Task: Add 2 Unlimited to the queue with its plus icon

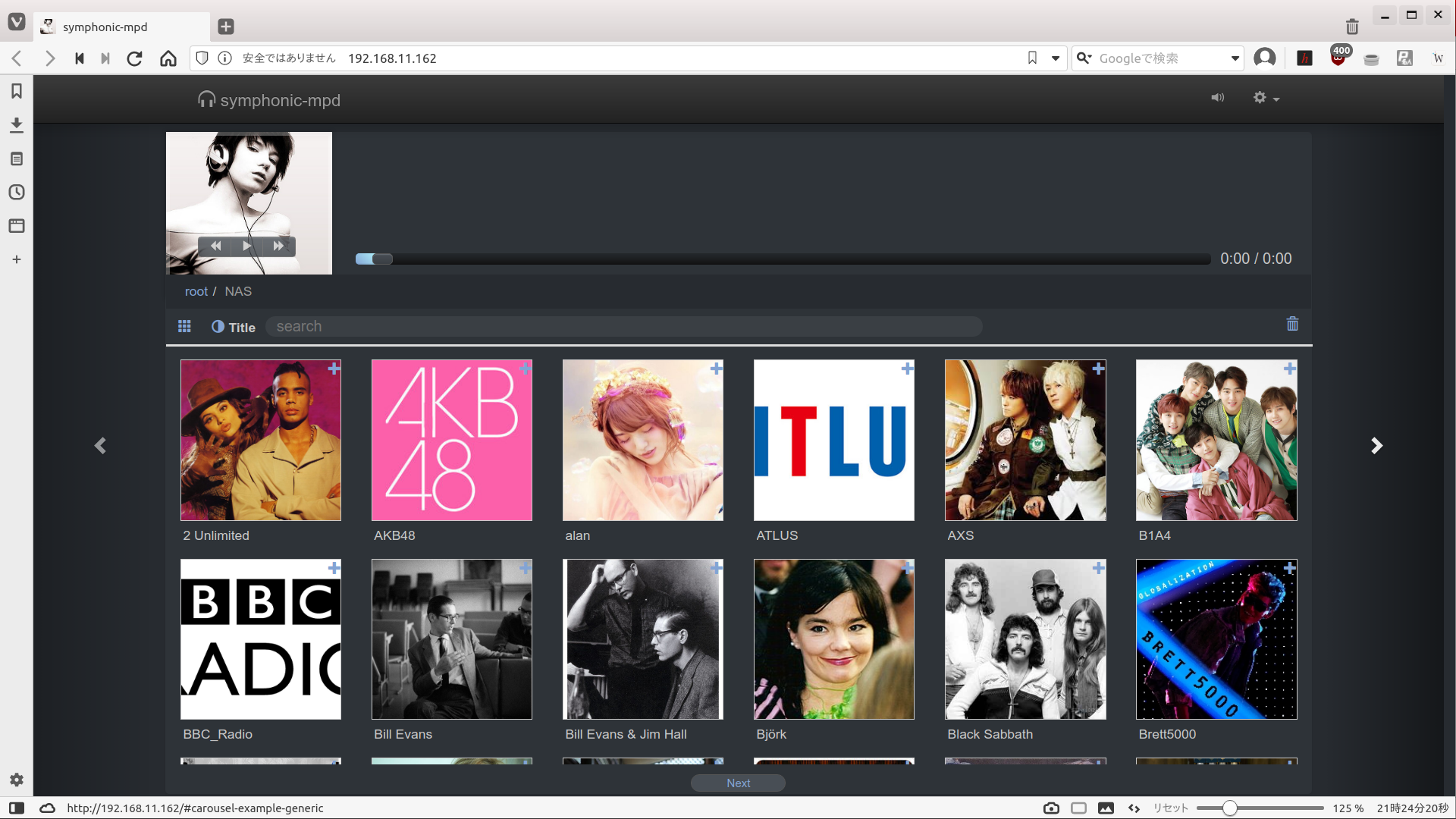Action: click(334, 369)
